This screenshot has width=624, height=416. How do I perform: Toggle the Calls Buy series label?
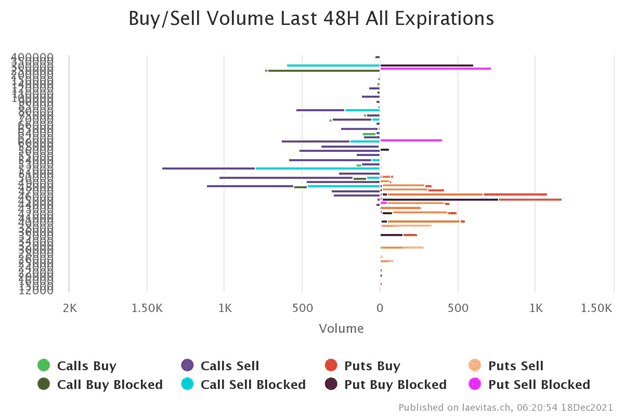87,366
